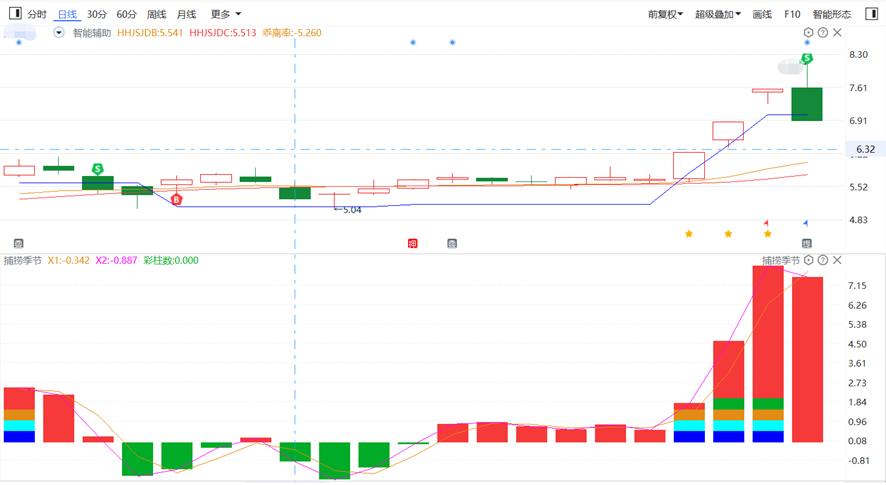Expand the 更多 timeframe dropdown
Viewport: 886px width, 485px height.
[225, 14]
